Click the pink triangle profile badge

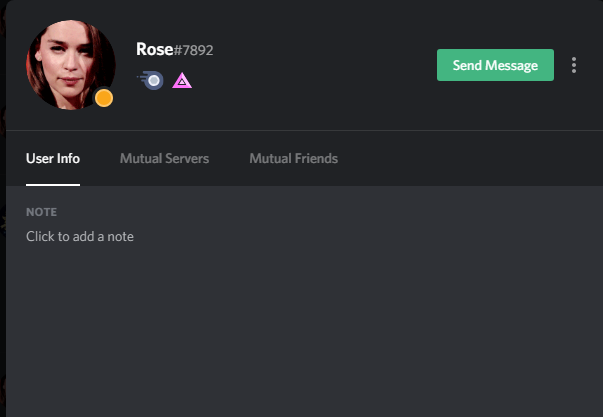pyautogui.click(x=182, y=81)
